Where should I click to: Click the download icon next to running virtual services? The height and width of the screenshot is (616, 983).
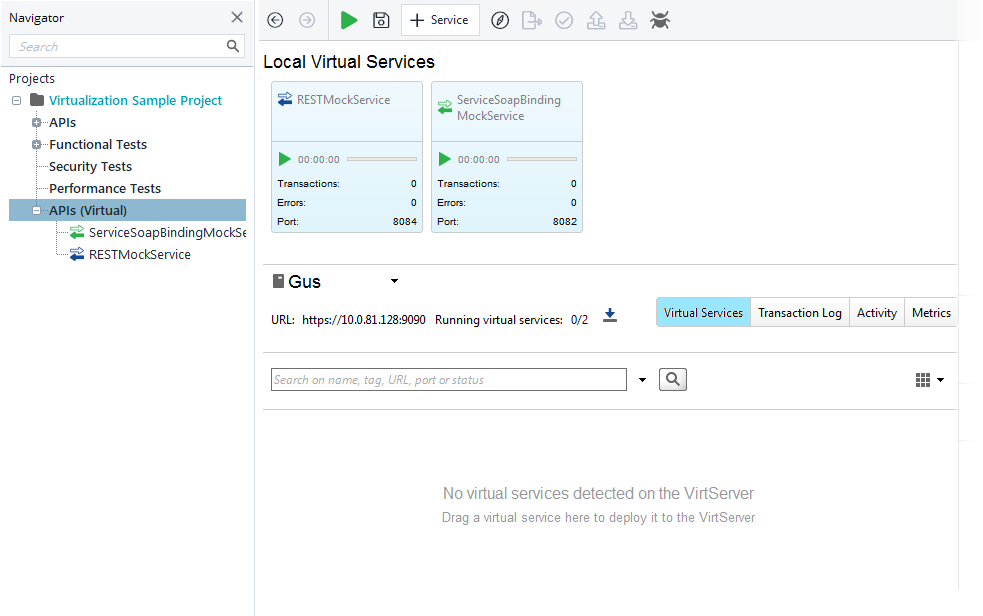(609, 314)
